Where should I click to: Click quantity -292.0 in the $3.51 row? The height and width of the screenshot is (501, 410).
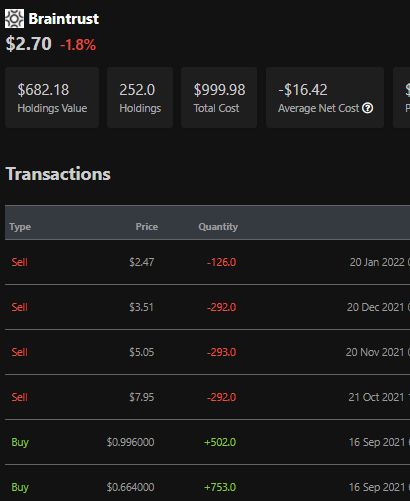tap(221, 307)
